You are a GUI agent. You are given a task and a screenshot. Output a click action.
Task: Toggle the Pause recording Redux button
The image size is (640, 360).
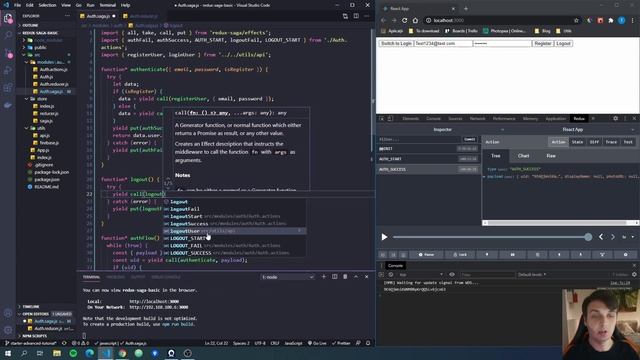(x=426, y=254)
